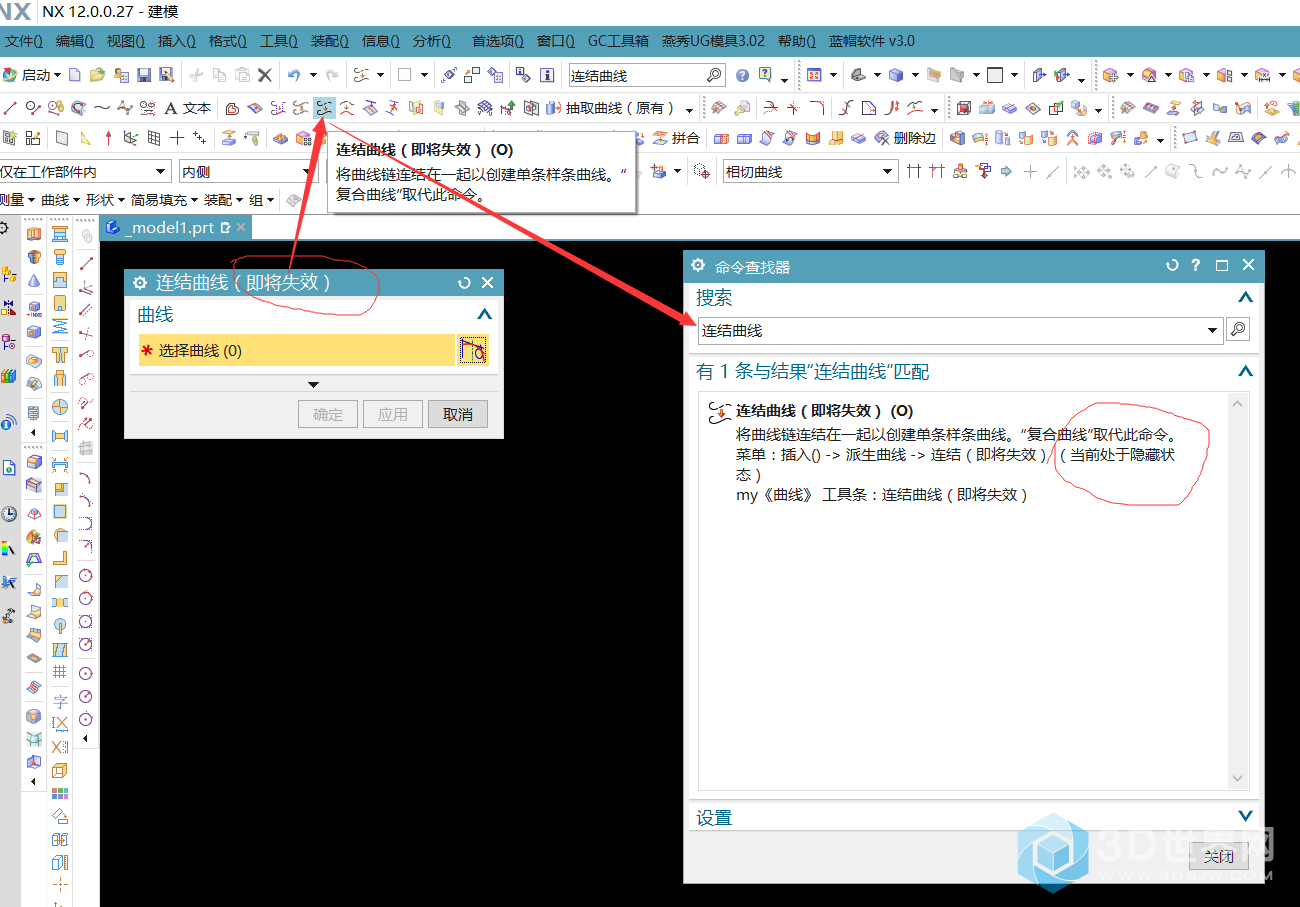Open the 文件 menu
Viewport: 1300px width, 907px height.
click(x=24, y=41)
